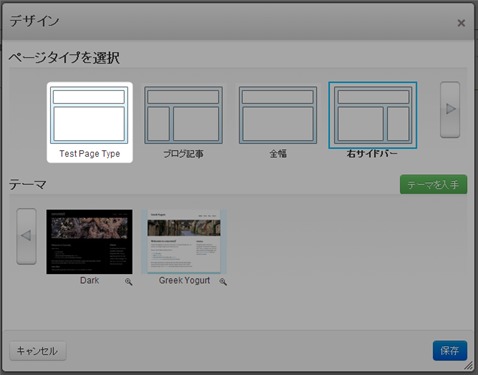Preview Greek Yogurt with the magnifier icon
478x375 pixels.
coord(223,282)
